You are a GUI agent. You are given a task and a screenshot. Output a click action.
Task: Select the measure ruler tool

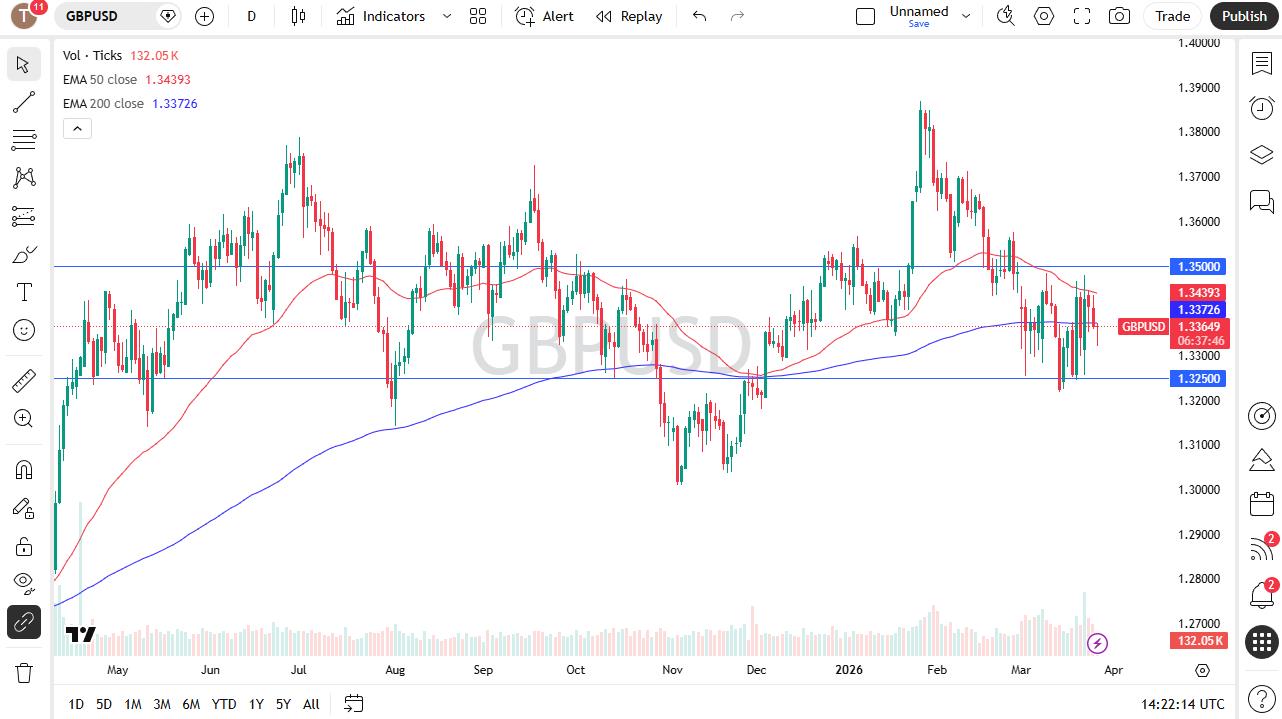[x=24, y=381]
